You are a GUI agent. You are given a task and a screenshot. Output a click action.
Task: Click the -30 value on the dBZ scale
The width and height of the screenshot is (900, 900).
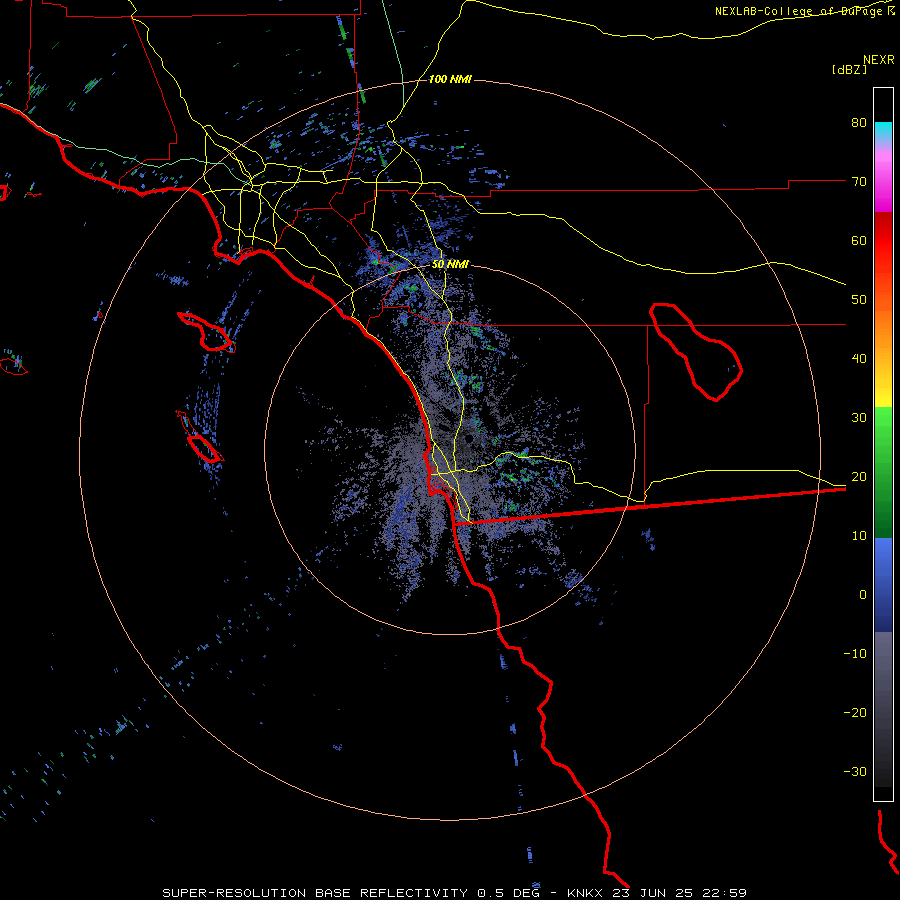[x=855, y=771]
